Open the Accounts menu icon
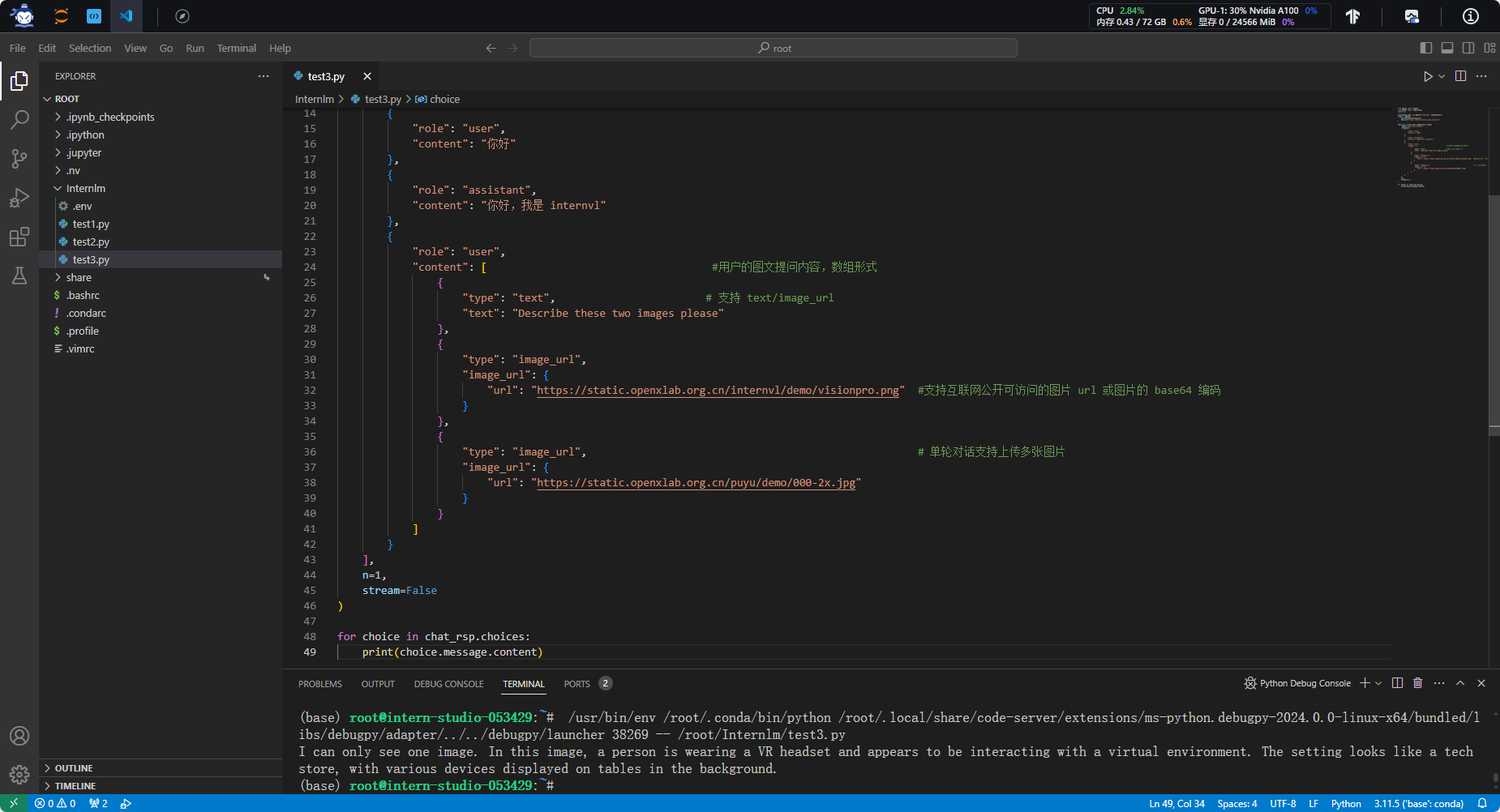This screenshot has width=1500, height=812. [19, 736]
